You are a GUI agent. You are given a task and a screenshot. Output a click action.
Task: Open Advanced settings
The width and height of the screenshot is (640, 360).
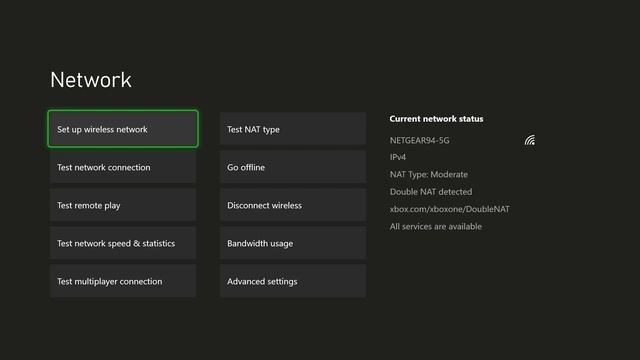[293, 281]
